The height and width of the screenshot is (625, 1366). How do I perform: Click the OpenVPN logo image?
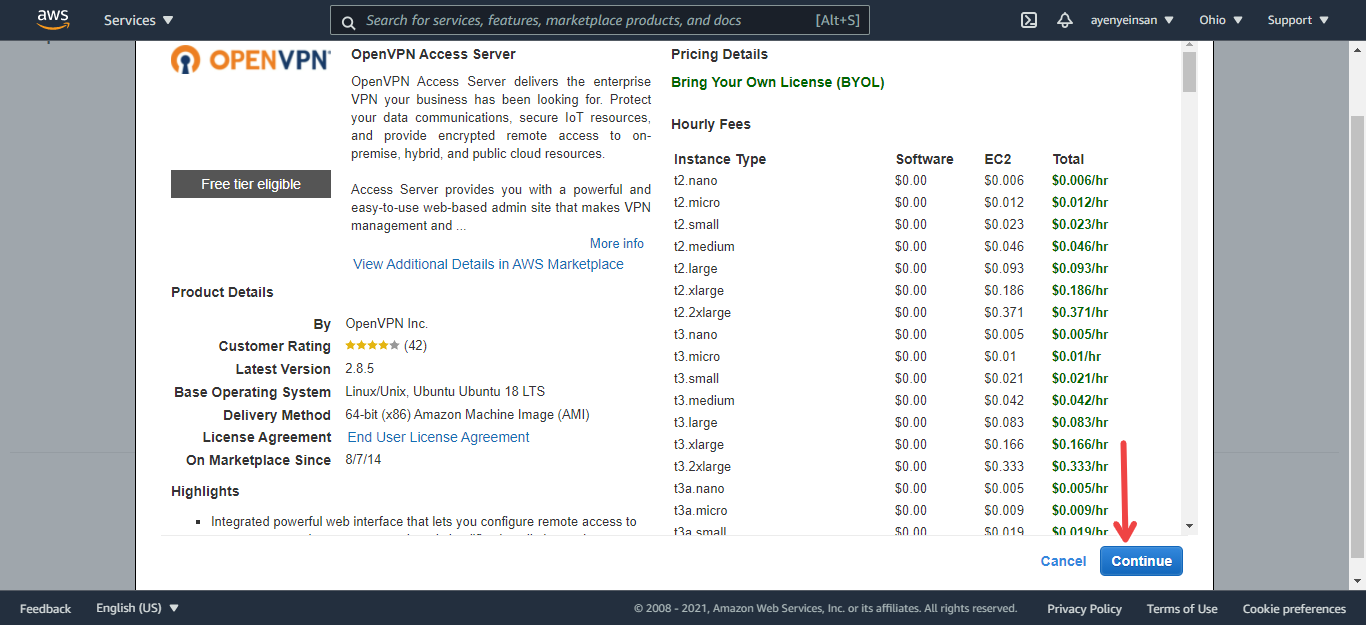pos(250,60)
